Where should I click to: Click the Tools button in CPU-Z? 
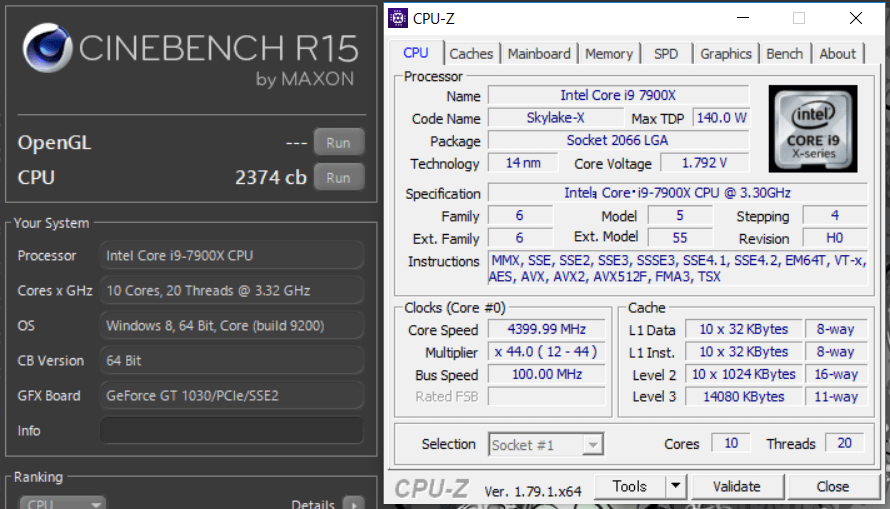pyautogui.click(x=629, y=486)
